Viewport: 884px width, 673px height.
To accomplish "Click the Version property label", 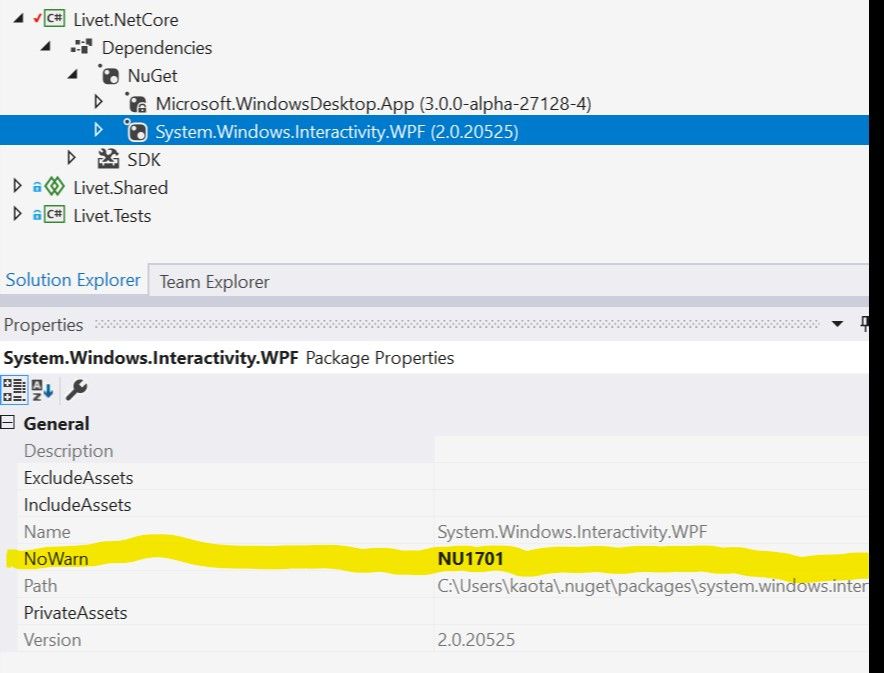I will [x=52, y=640].
